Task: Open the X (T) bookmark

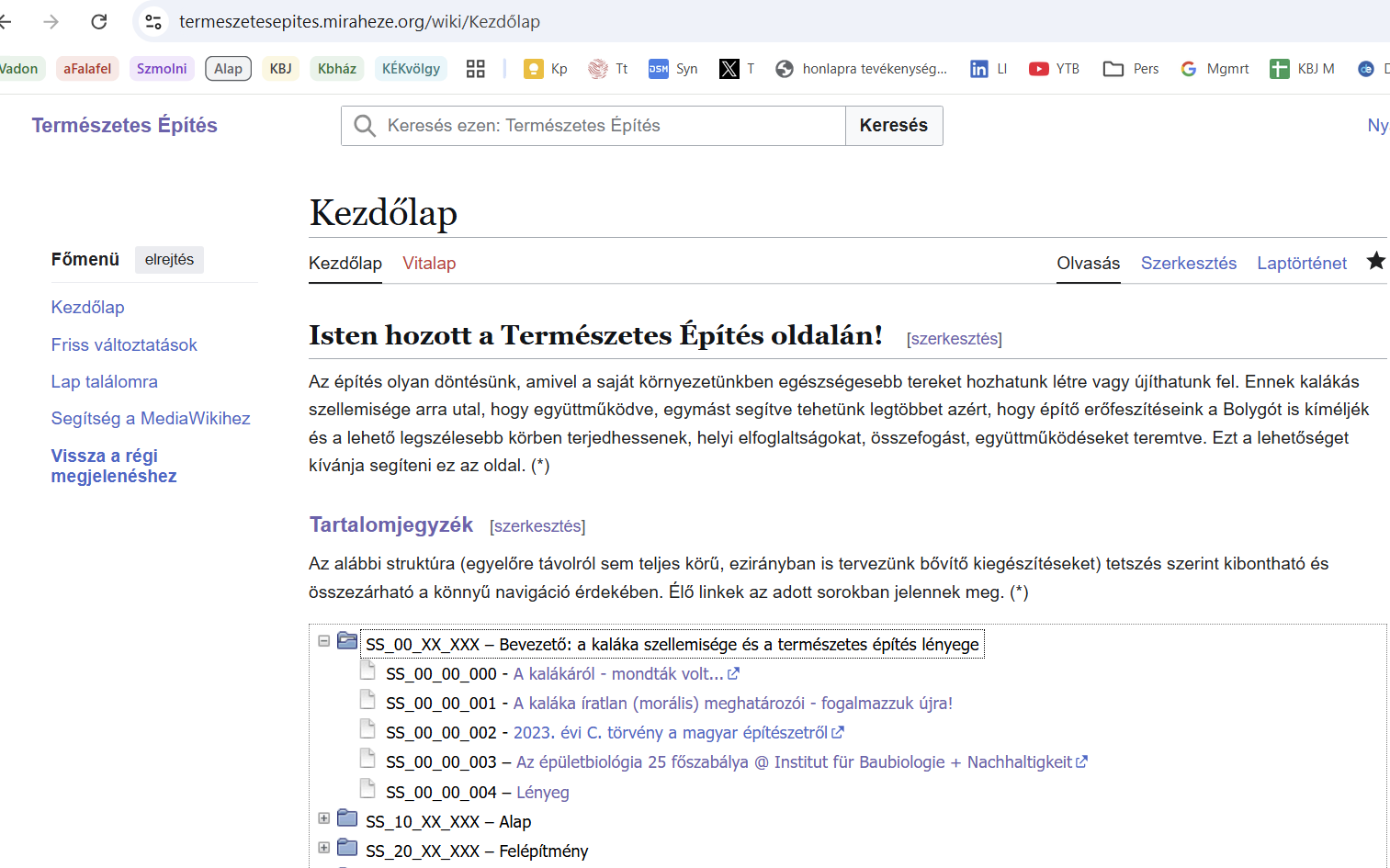Action: coord(738,69)
